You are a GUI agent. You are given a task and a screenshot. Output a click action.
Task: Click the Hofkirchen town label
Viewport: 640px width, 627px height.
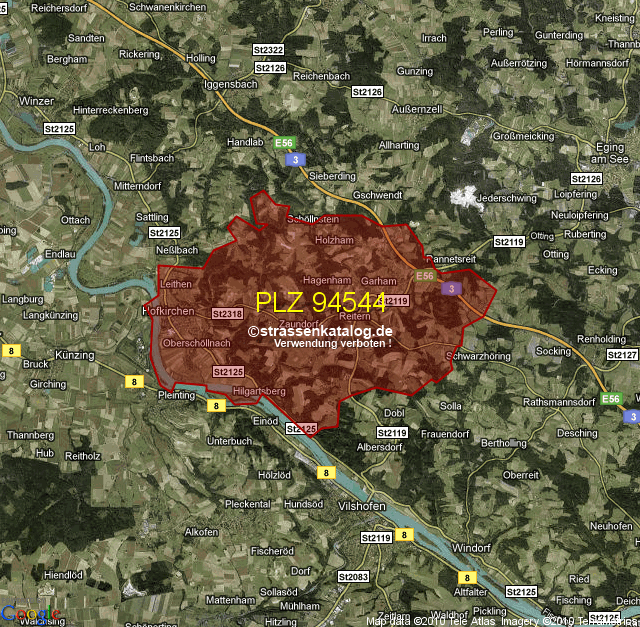tap(169, 311)
